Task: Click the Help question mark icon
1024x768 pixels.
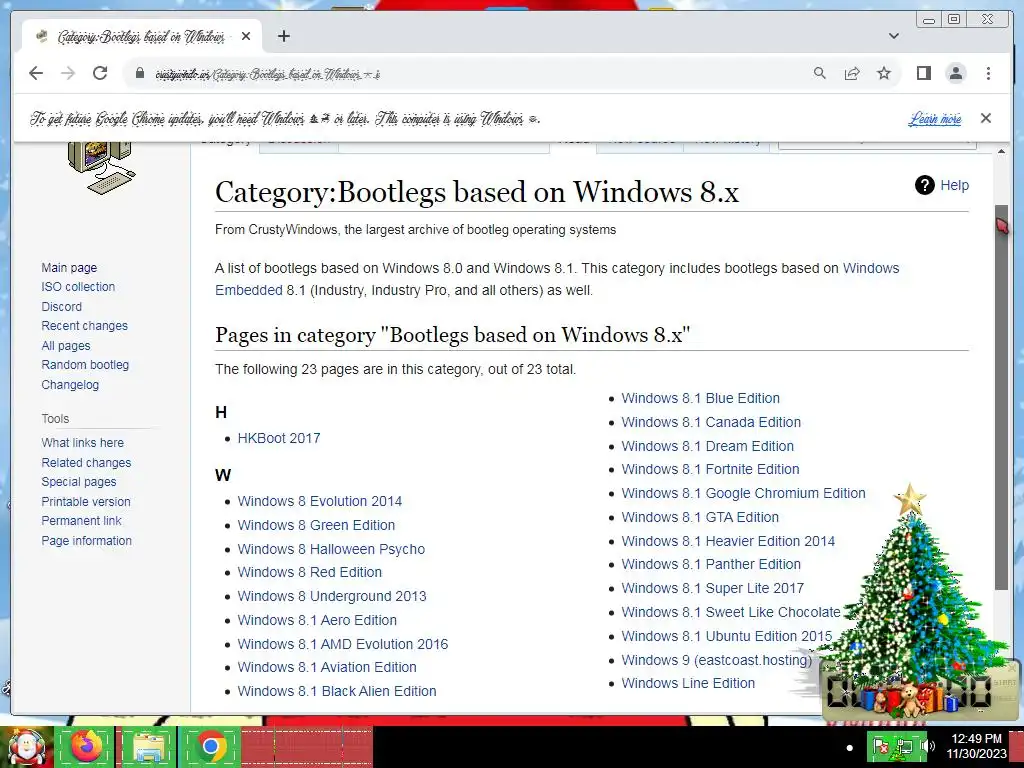Action: (925, 185)
